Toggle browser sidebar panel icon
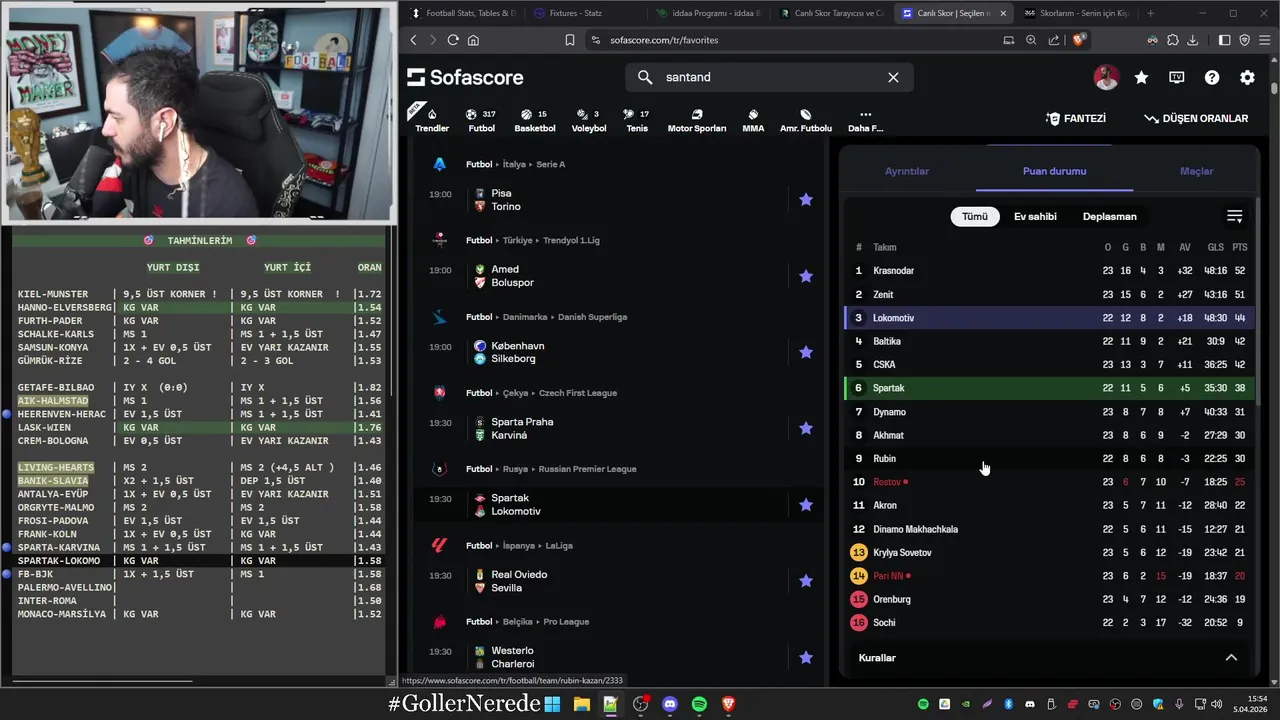 click(1224, 40)
